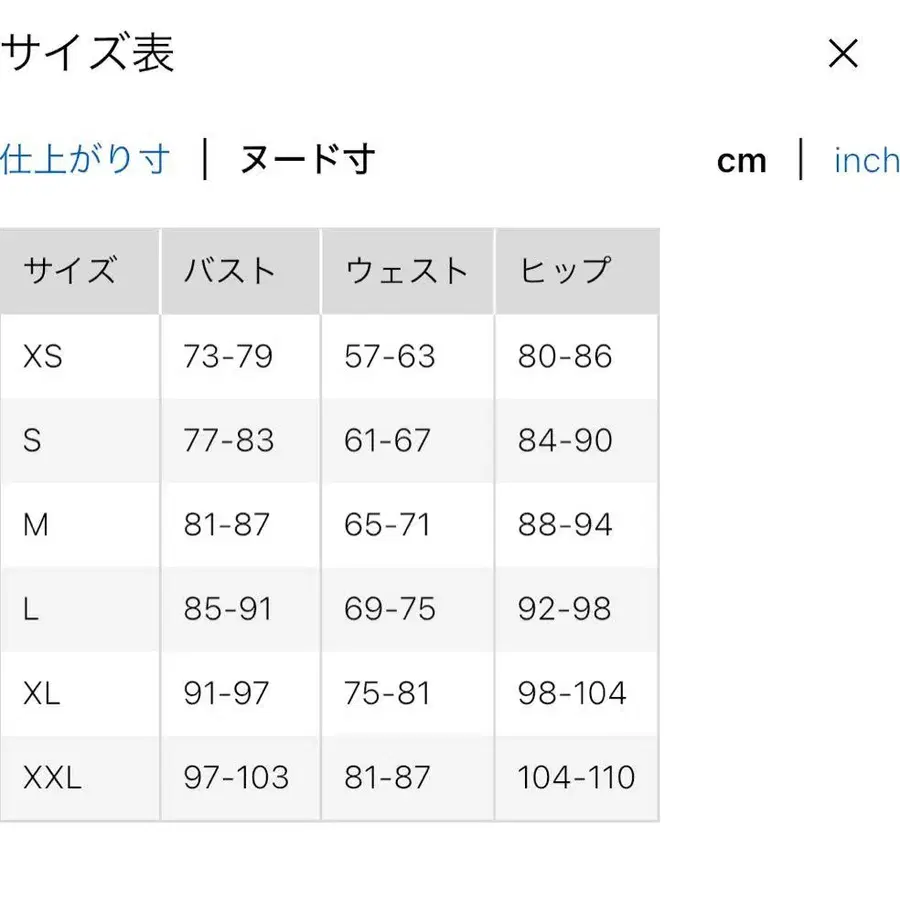Click the サイズ表 dialog title

[x=88, y=54]
